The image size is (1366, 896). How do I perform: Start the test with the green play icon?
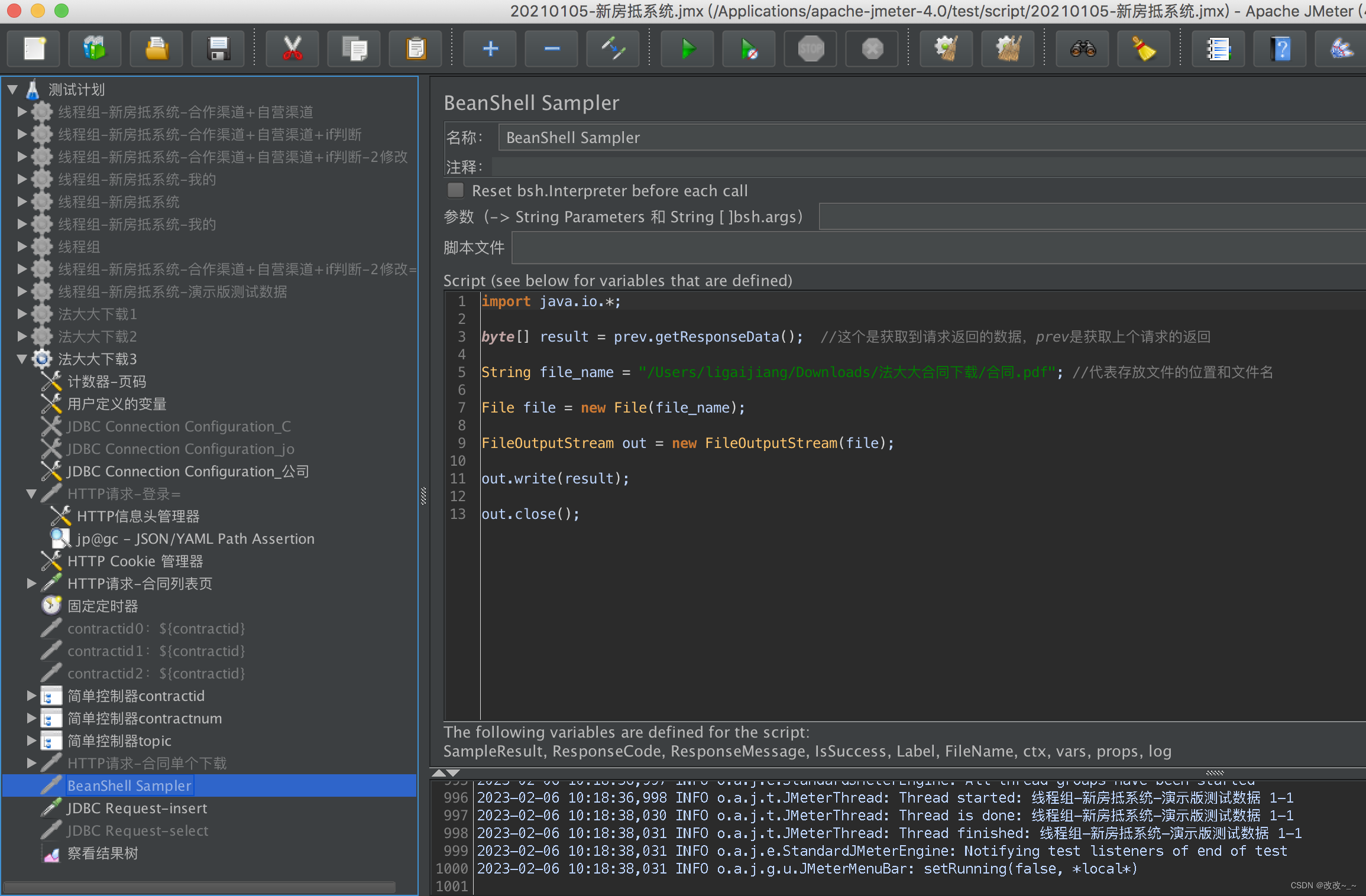click(x=688, y=48)
